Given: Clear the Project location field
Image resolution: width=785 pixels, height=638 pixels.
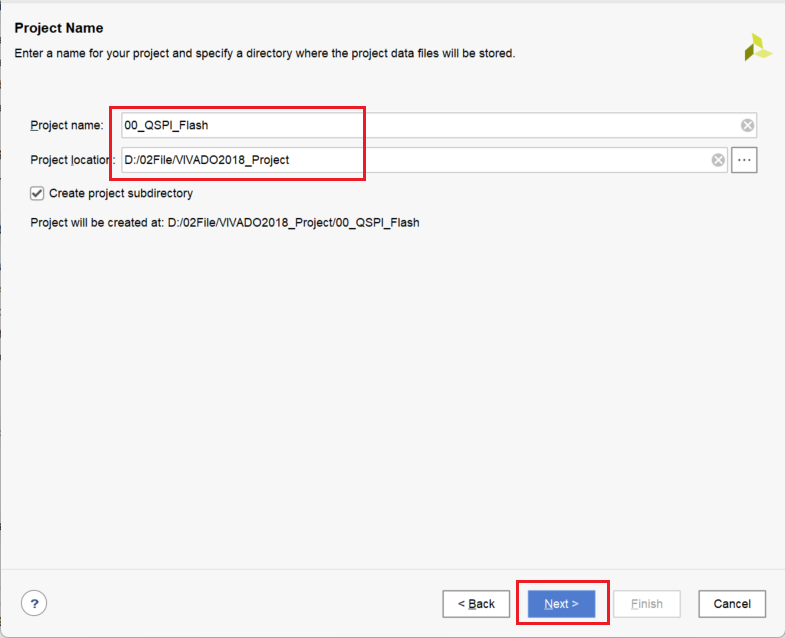Looking at the screenshot, I should pos(718,160).
